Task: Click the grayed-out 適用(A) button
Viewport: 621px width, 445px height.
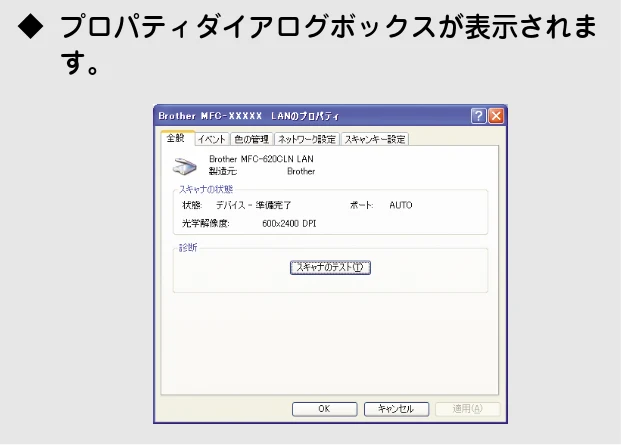Action: point(468,409)
